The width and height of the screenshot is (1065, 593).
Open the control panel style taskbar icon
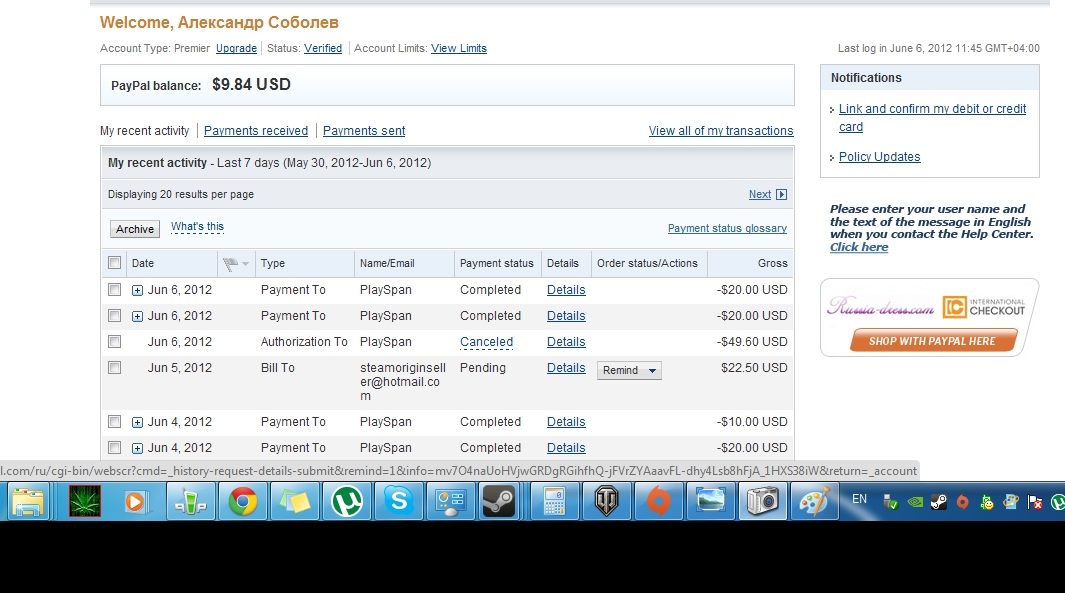450,502
